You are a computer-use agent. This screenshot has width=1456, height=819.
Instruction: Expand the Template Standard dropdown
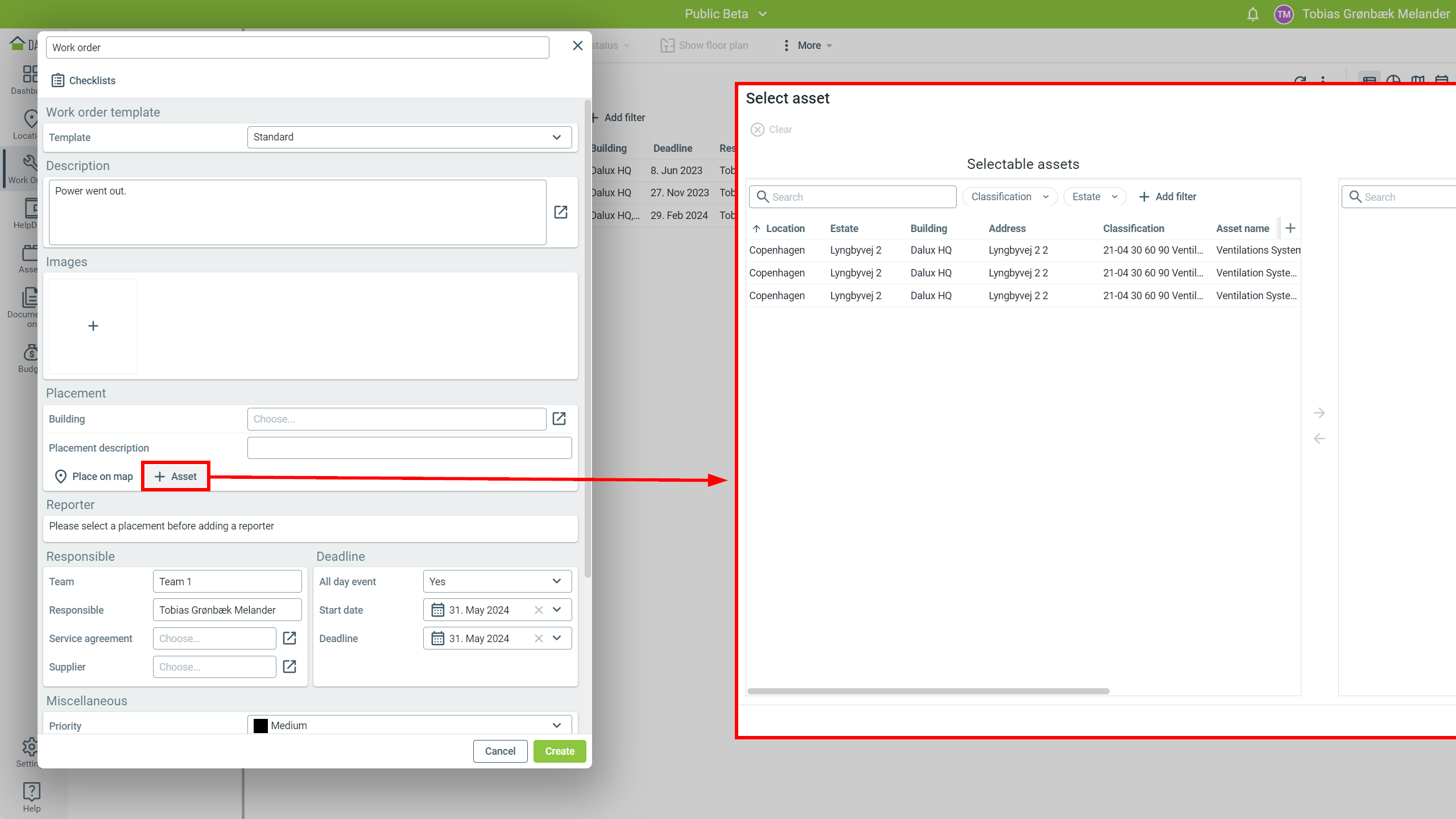tap(409, 137)
